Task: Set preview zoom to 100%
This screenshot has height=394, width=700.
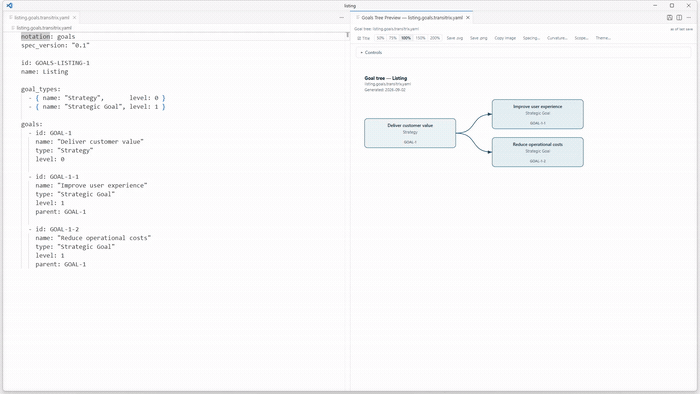Action: [x=406, y=38]
